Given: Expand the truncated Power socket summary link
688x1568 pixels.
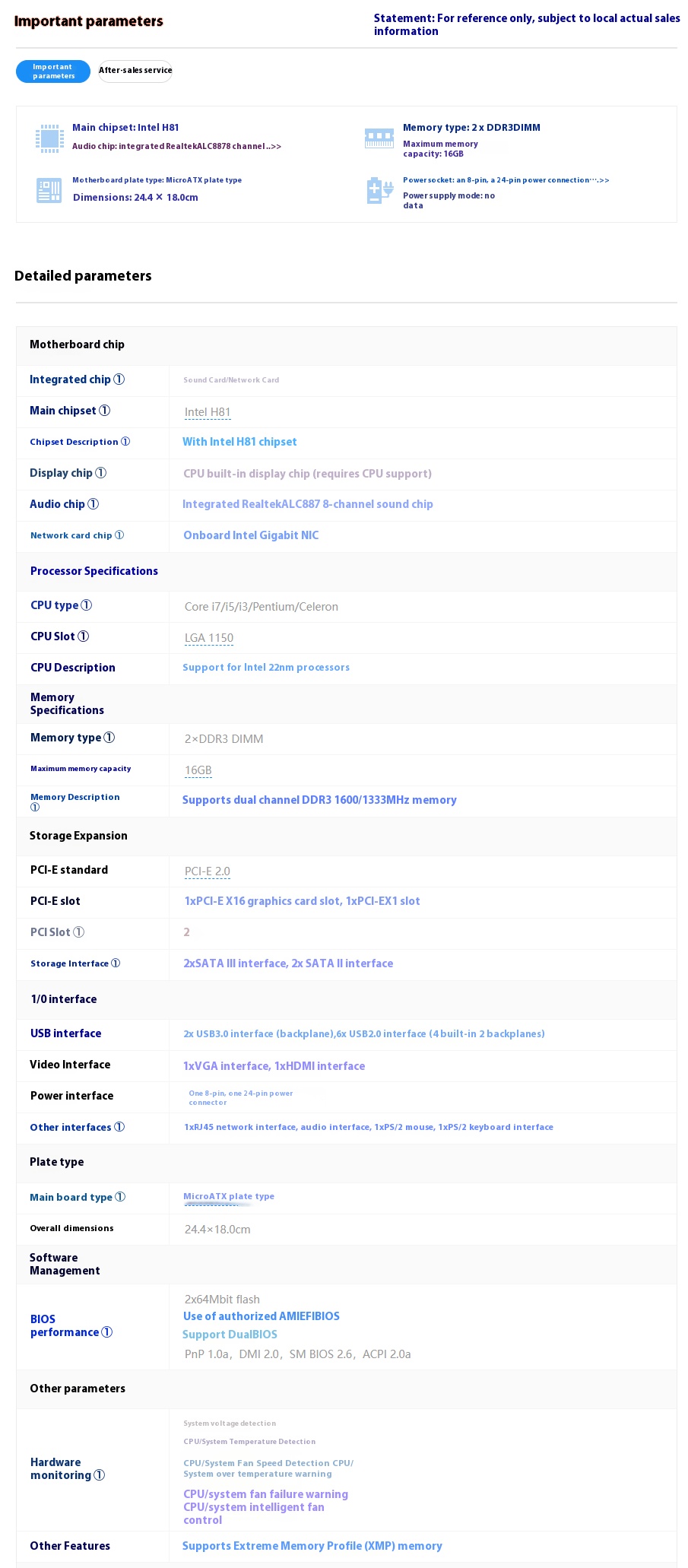Looking at the screenshot, I should point(506,180).
